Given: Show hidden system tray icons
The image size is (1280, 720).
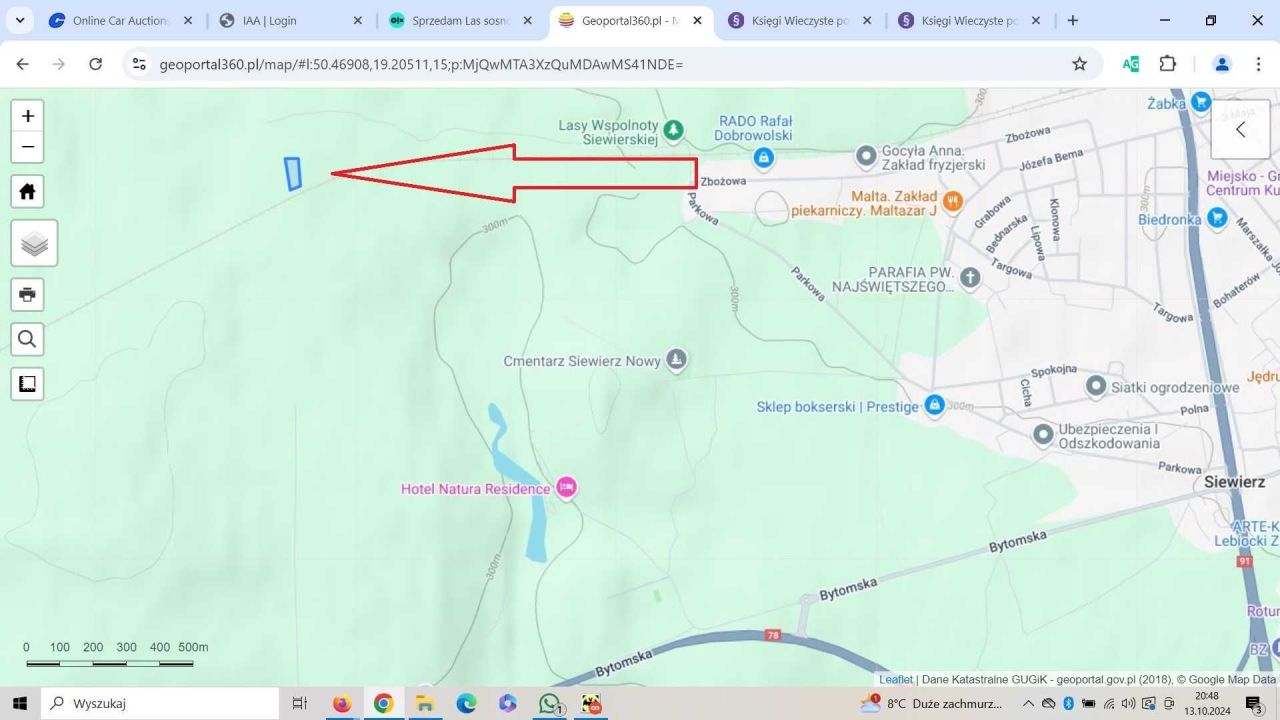Looking at the screenshot, I should tap(1027, 703).
